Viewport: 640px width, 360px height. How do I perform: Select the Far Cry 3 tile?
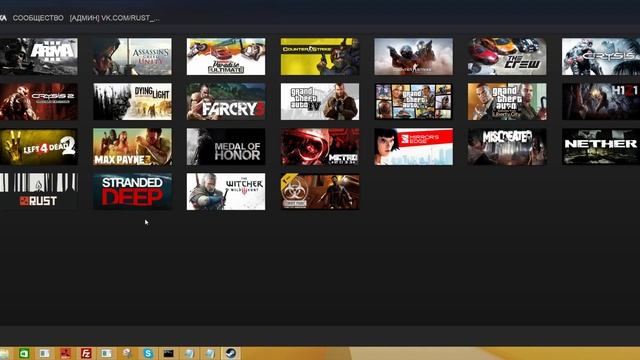[x=226, y=101]
